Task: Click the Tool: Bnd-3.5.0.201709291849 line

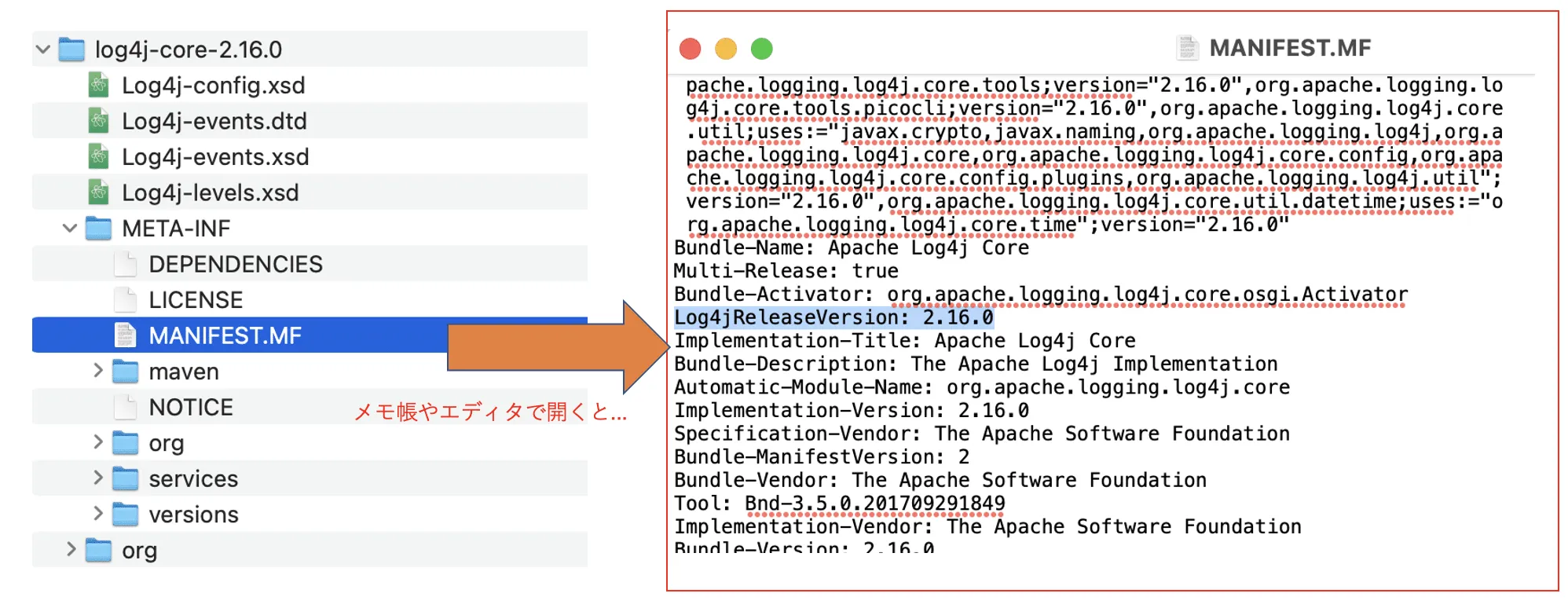Action: coord(840,504)
